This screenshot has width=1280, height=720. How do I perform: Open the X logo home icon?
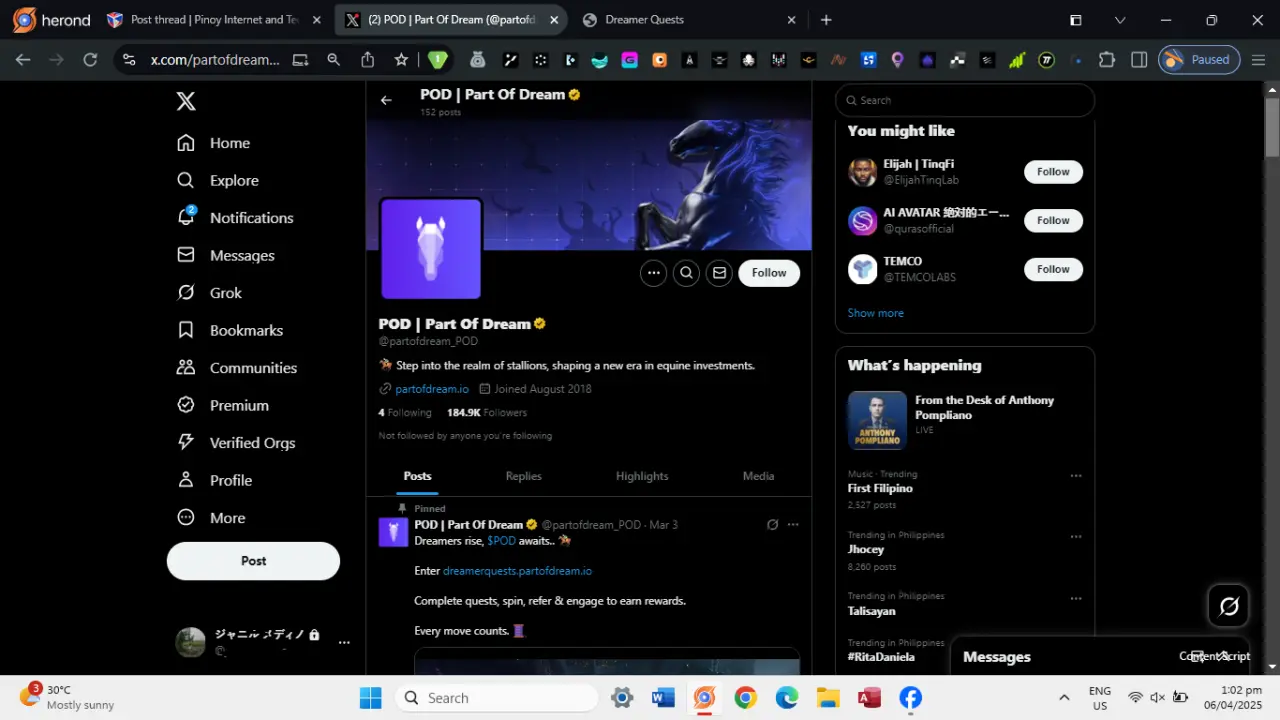click(x=186, y=101)
